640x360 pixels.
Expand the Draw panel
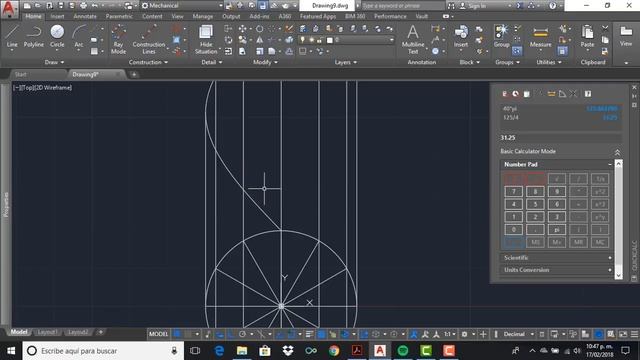[x=54, y=62]
